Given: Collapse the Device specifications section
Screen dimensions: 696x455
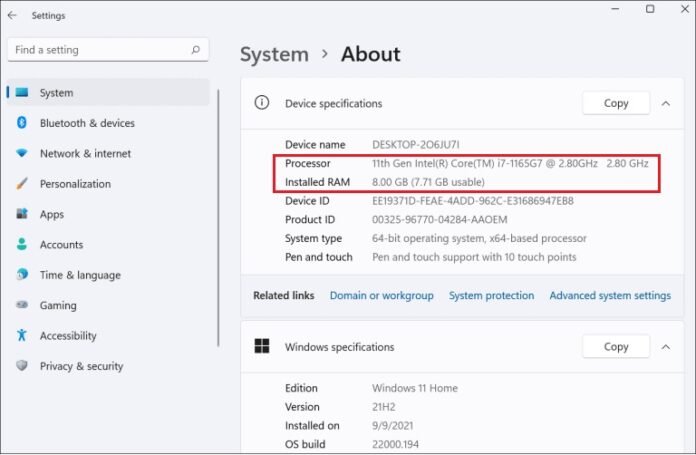Looking at the screenshot, I should pos(666,103).
